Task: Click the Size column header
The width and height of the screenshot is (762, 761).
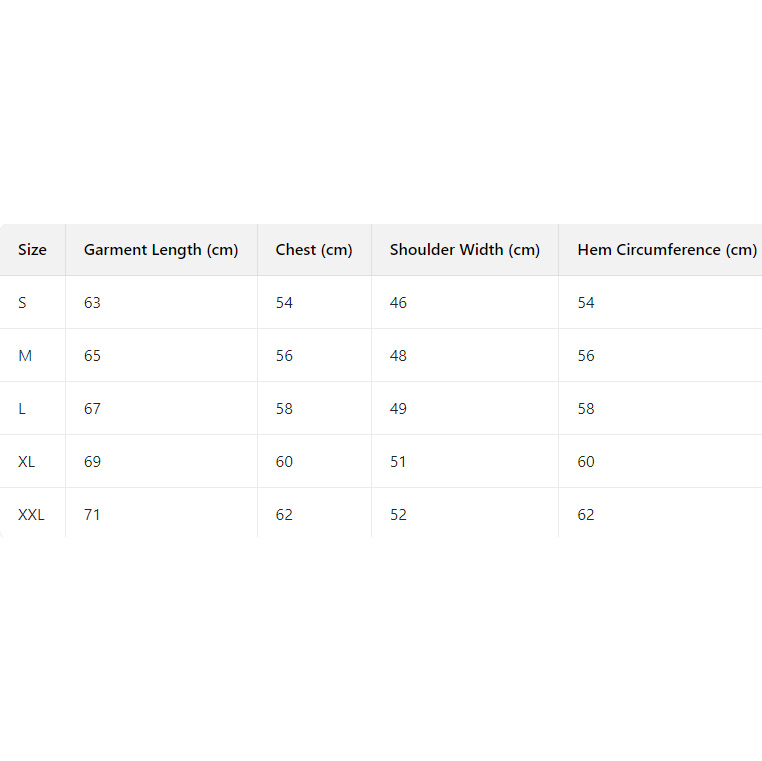Action: tap(32, 250)
